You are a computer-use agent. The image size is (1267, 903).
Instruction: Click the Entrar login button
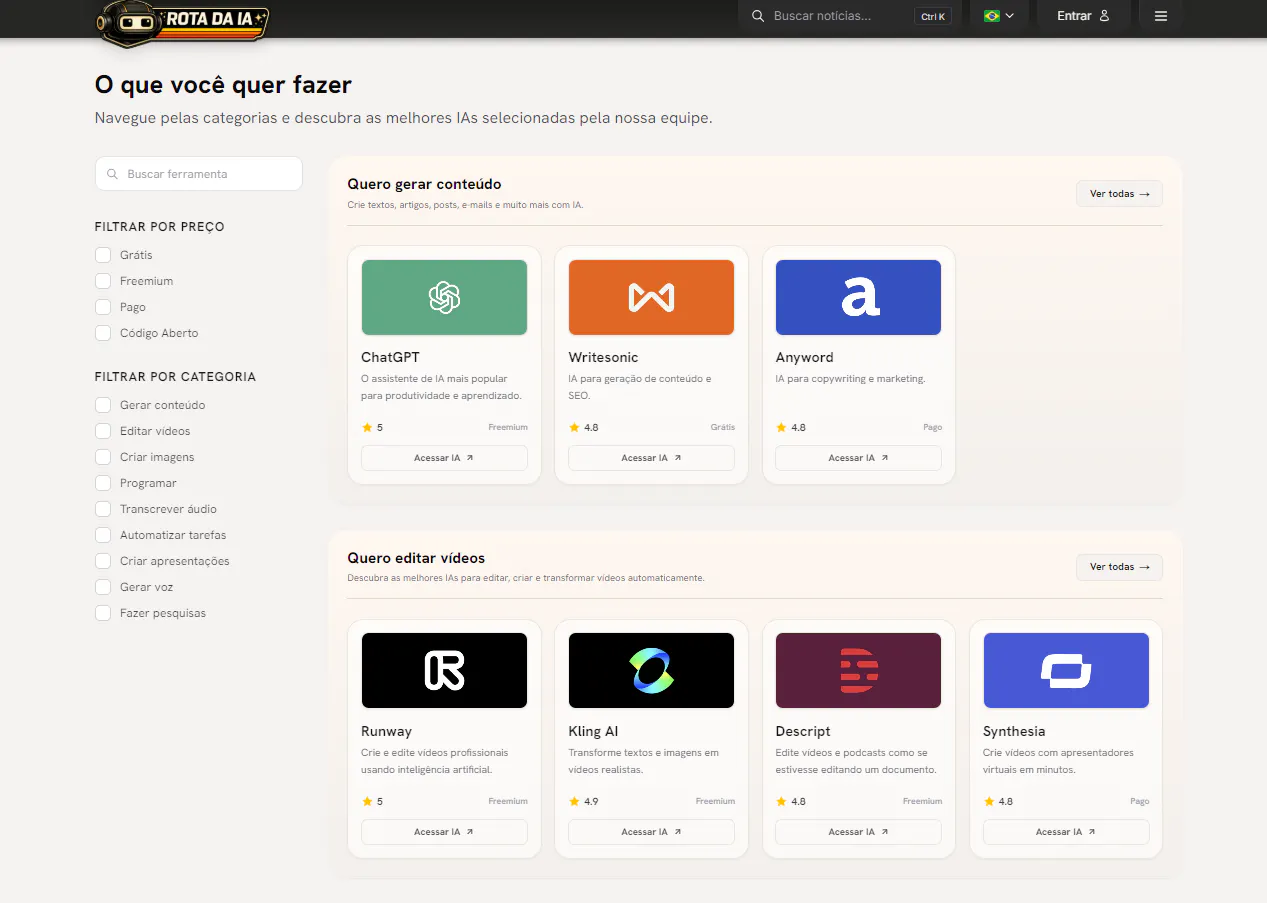(x=1084, y=16)
